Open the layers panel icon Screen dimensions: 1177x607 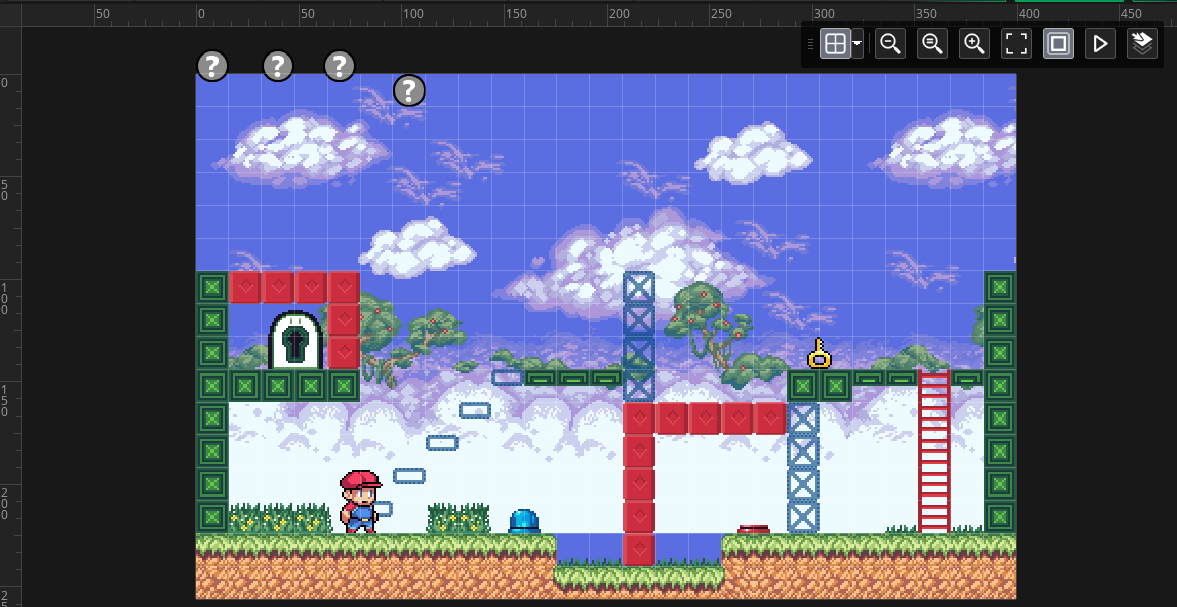[1142, 44]
